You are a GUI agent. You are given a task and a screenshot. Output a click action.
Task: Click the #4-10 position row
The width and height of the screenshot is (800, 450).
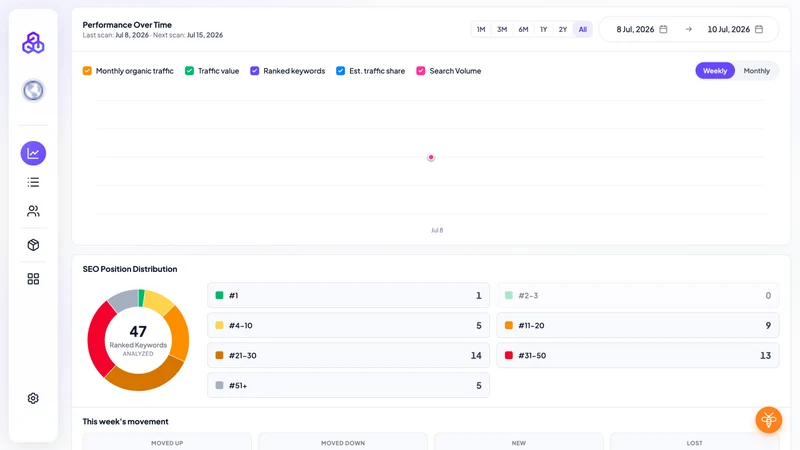pos(348,326)
